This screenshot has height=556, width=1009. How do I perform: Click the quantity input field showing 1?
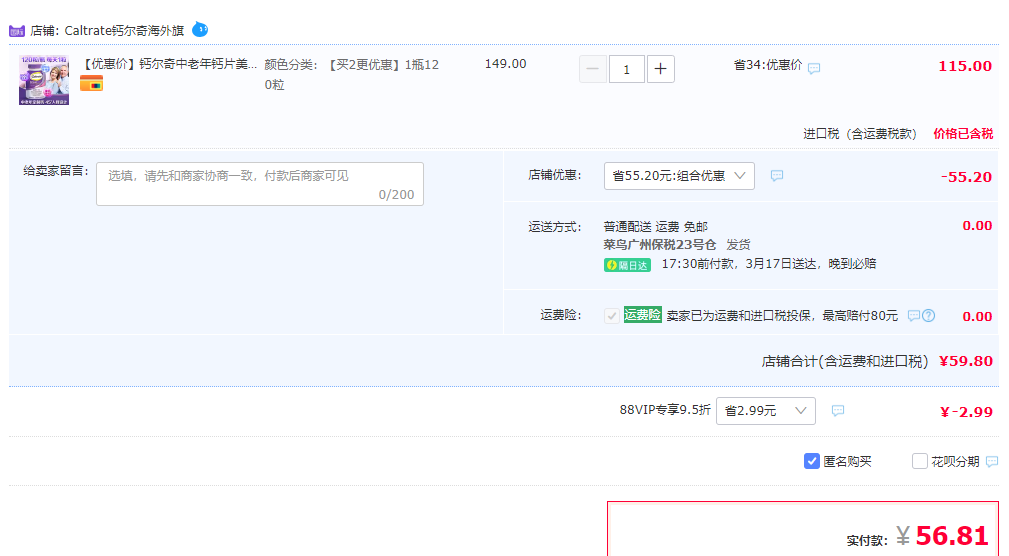(x=626, y=69)
